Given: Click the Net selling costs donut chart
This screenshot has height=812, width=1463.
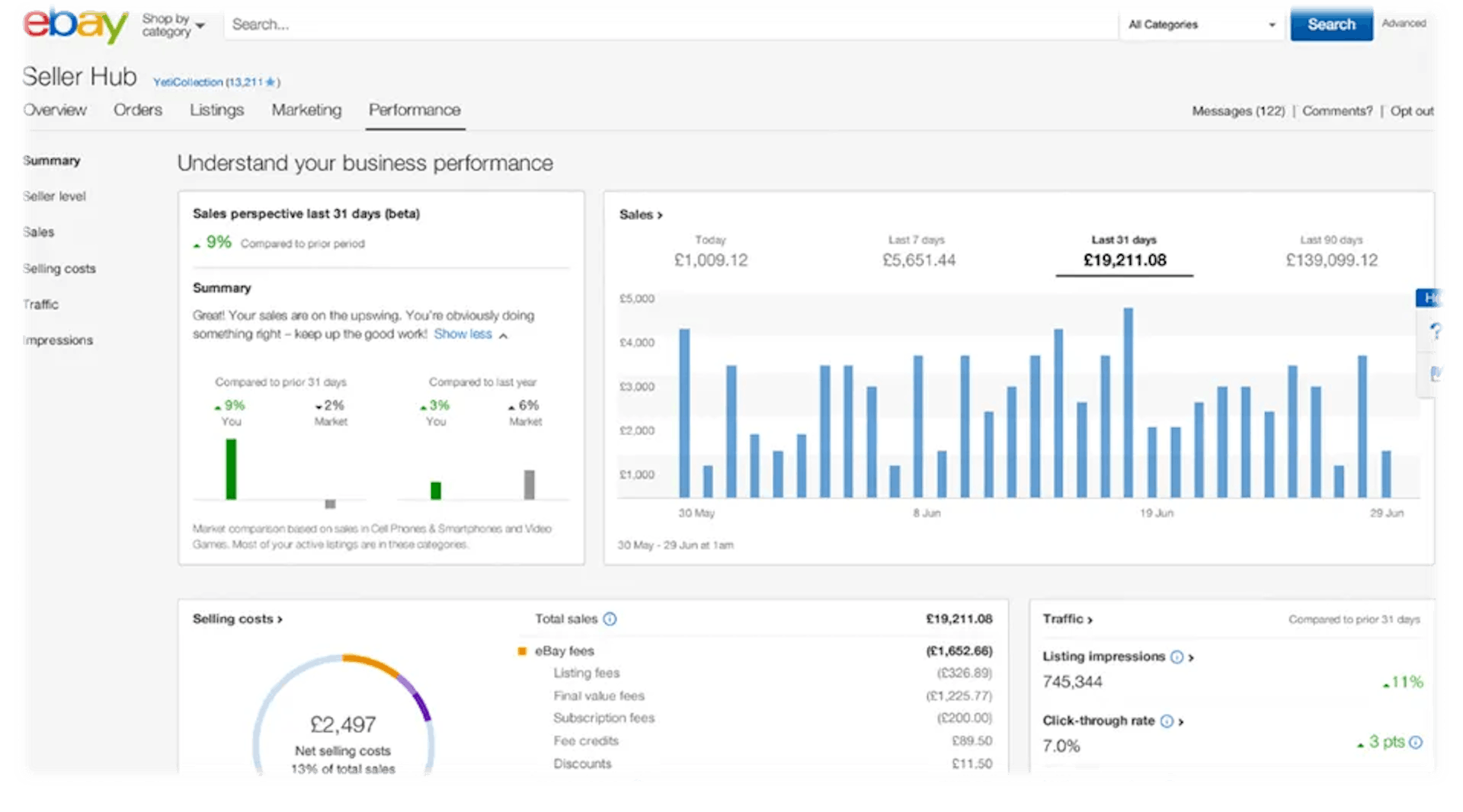Looking at the screenshot, I should (343, 716).
